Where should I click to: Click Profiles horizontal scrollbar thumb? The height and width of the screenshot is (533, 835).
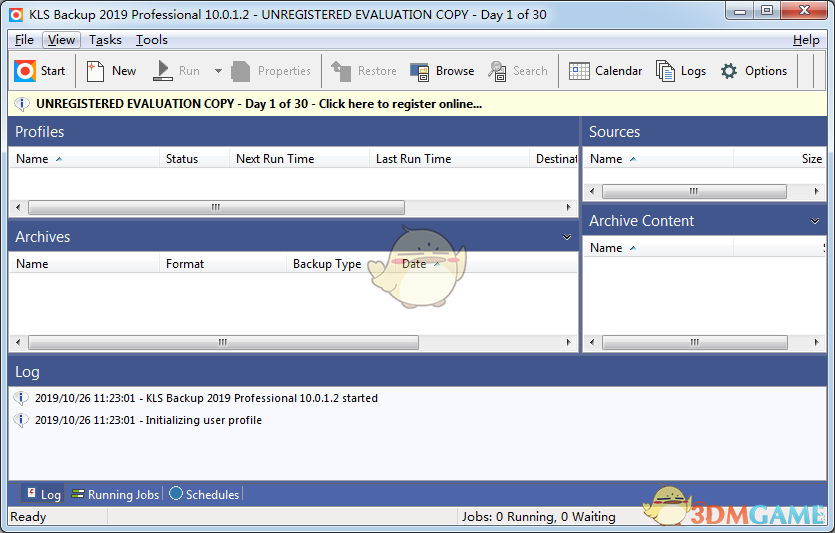click(x=216, y=207)
